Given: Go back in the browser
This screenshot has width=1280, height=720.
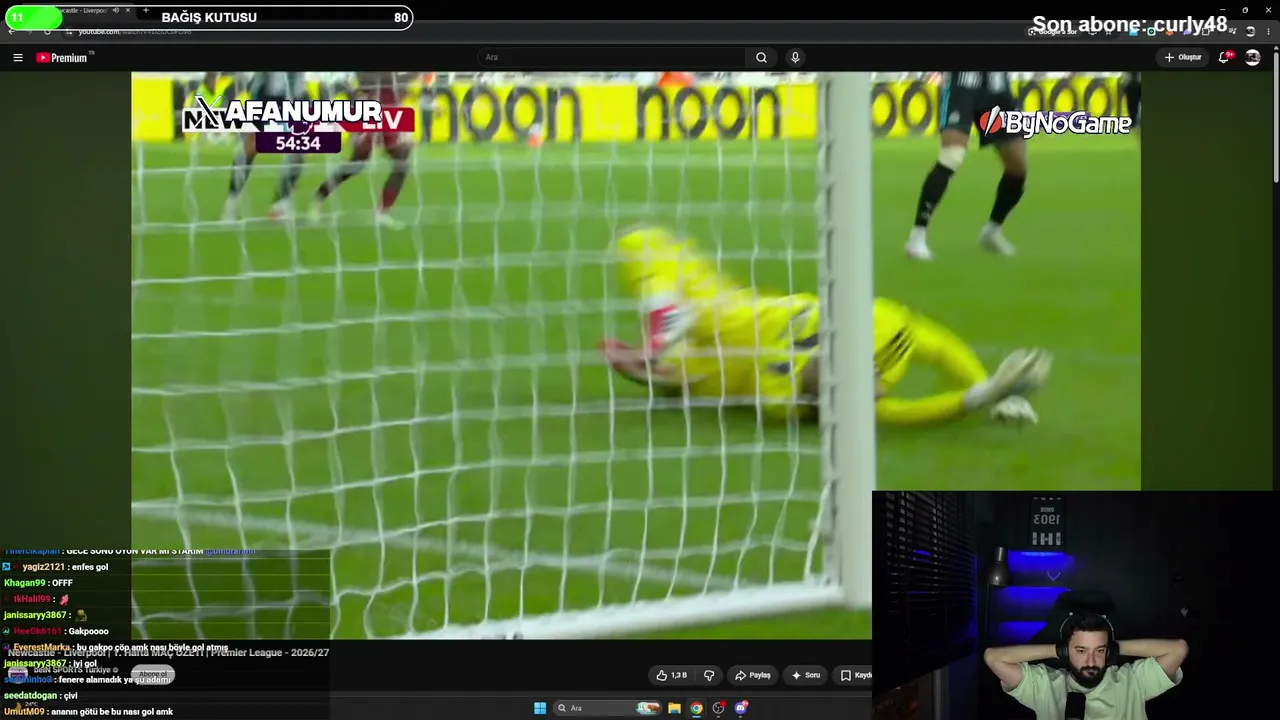Looking at the screenshot, I should [x=11, y=32].
